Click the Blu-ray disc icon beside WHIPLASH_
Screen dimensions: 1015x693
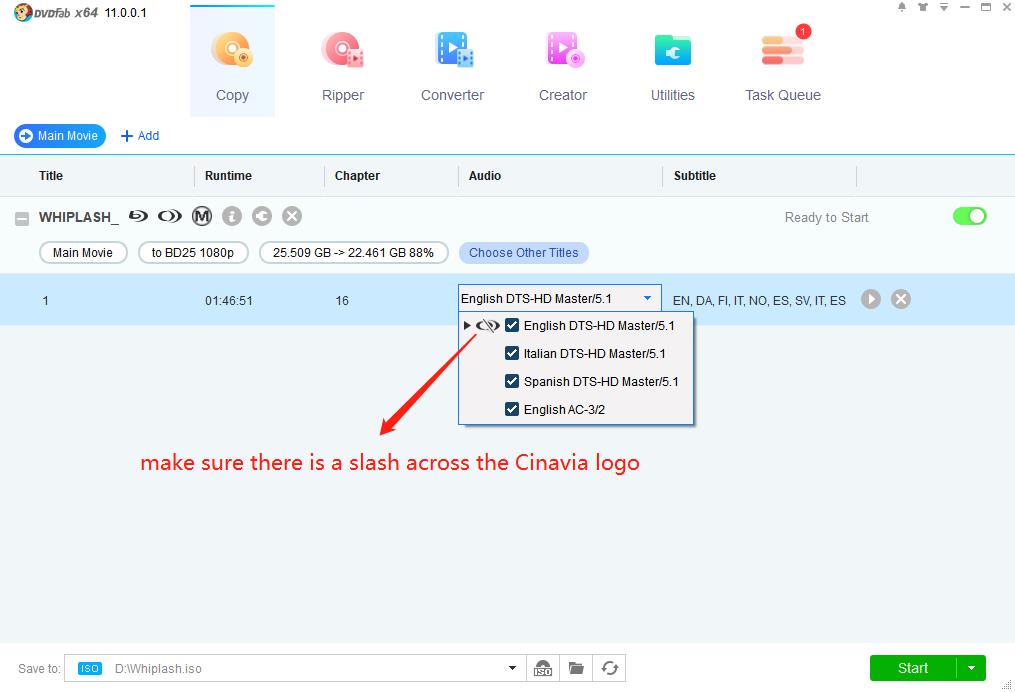click(x=138, y=216)
